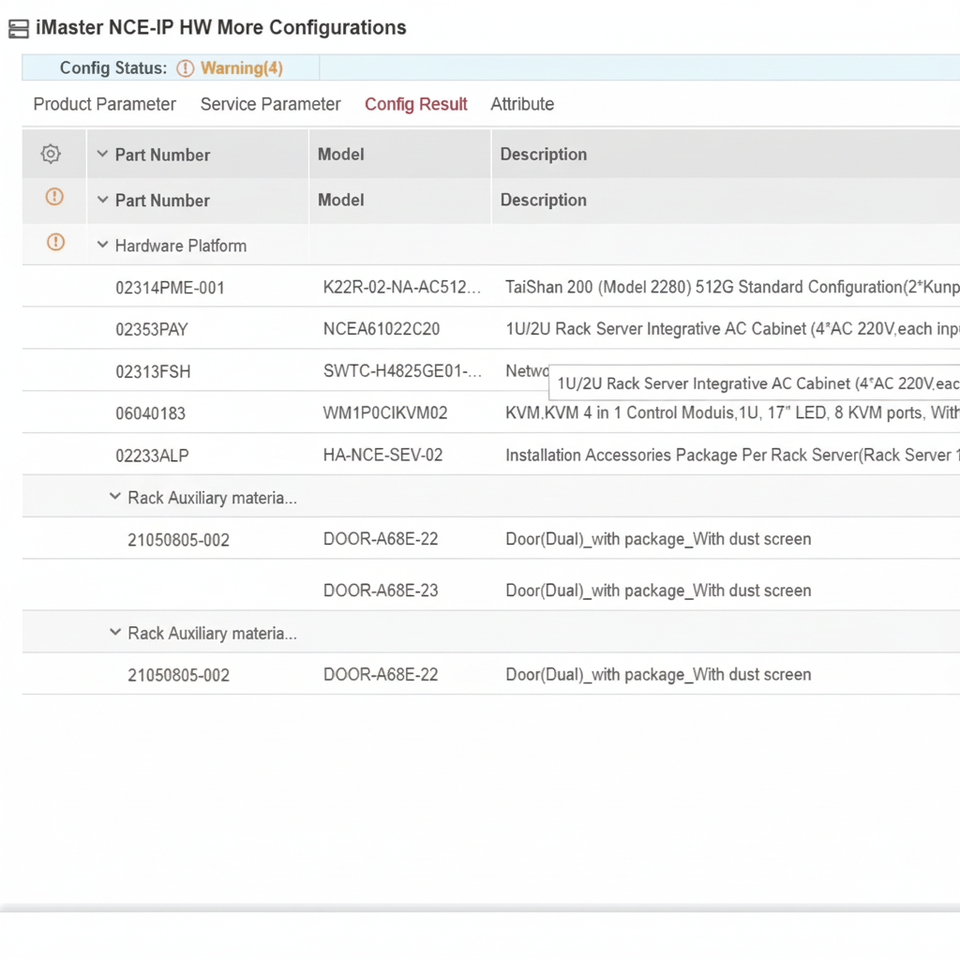
Task: Click chevron in the second Part Number header
Action: coord(102,200)
